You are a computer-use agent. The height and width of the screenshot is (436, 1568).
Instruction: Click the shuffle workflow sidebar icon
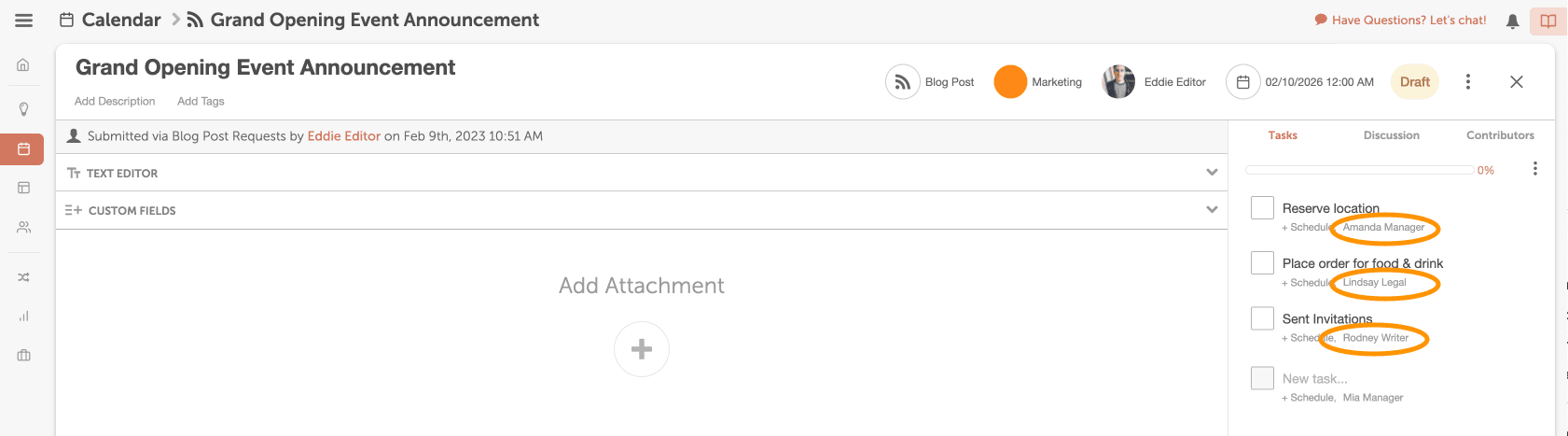(23, 277)
